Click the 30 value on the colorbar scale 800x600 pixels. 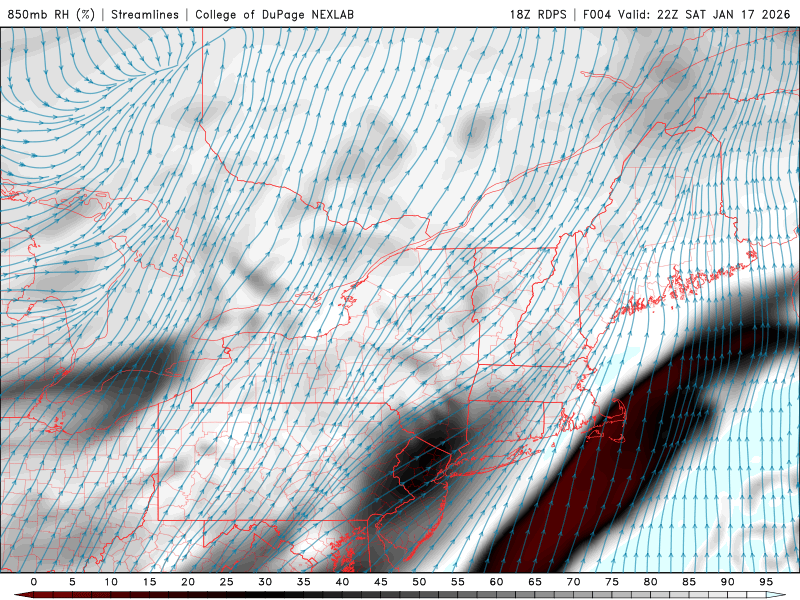265,582
